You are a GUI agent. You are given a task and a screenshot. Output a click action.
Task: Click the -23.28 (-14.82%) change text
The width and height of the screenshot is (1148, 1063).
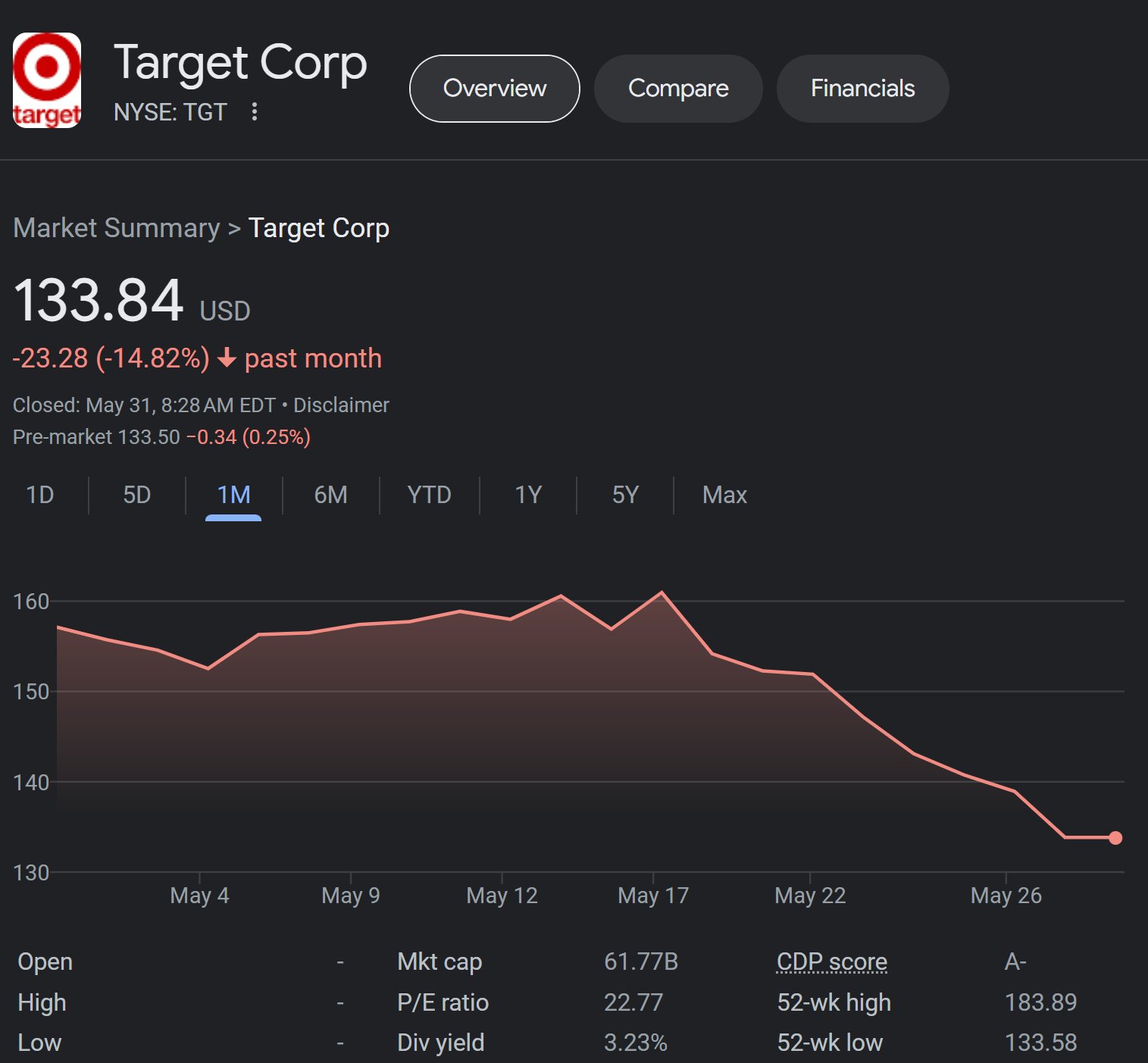click(x=111, y=358)
